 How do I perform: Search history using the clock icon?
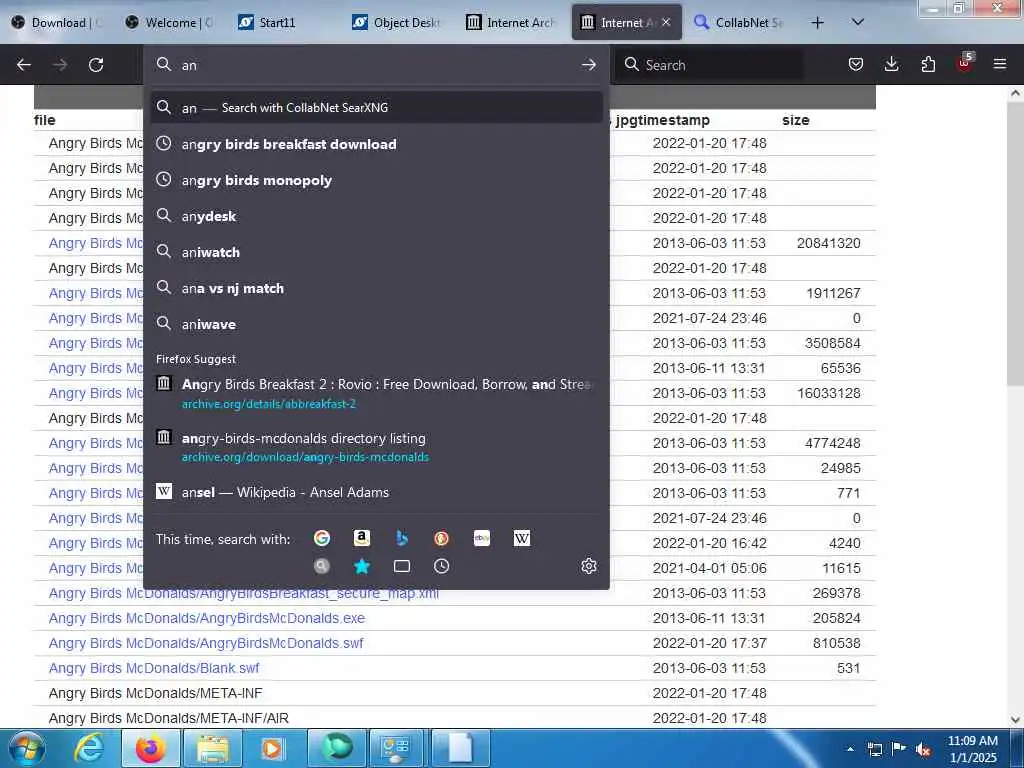pos(441,566)
